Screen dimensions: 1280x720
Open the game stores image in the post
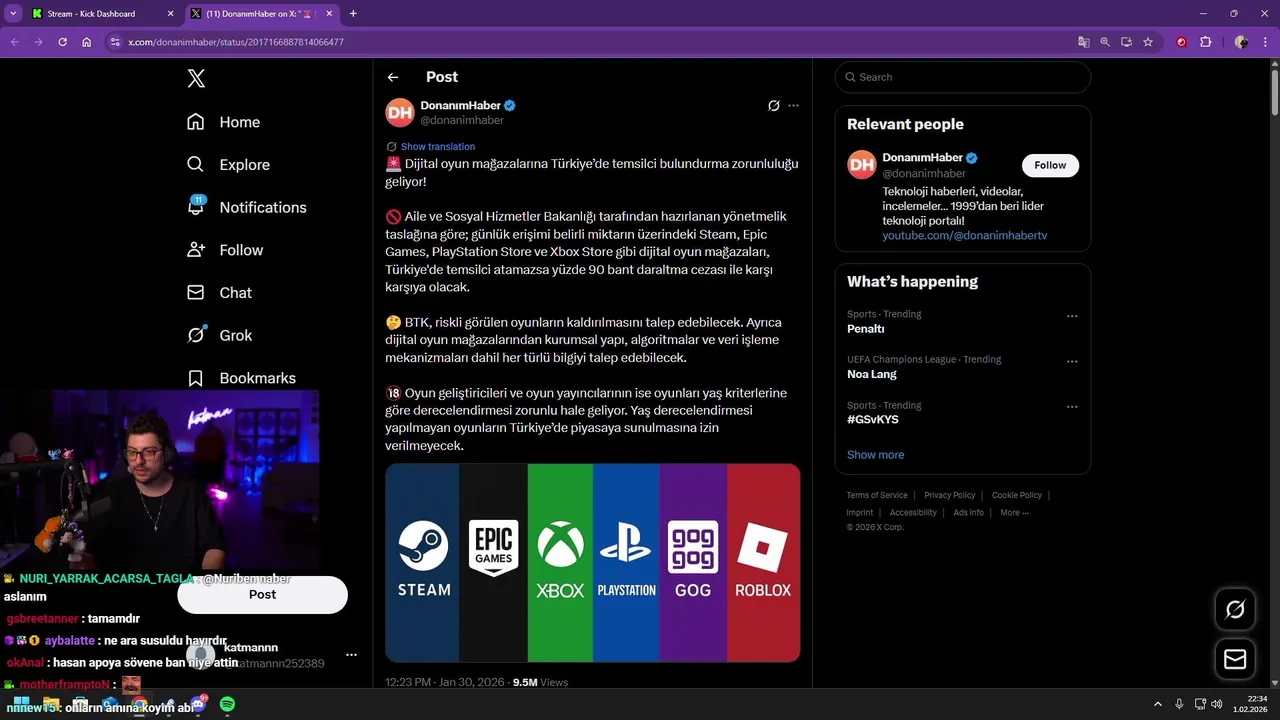point(593,562)
